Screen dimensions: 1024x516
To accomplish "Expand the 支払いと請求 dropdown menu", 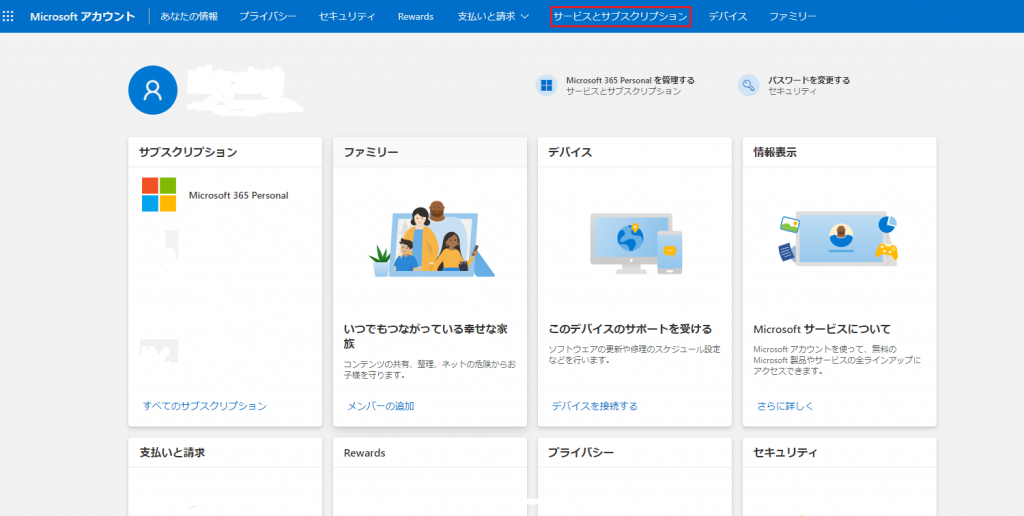I will [493, 16].
